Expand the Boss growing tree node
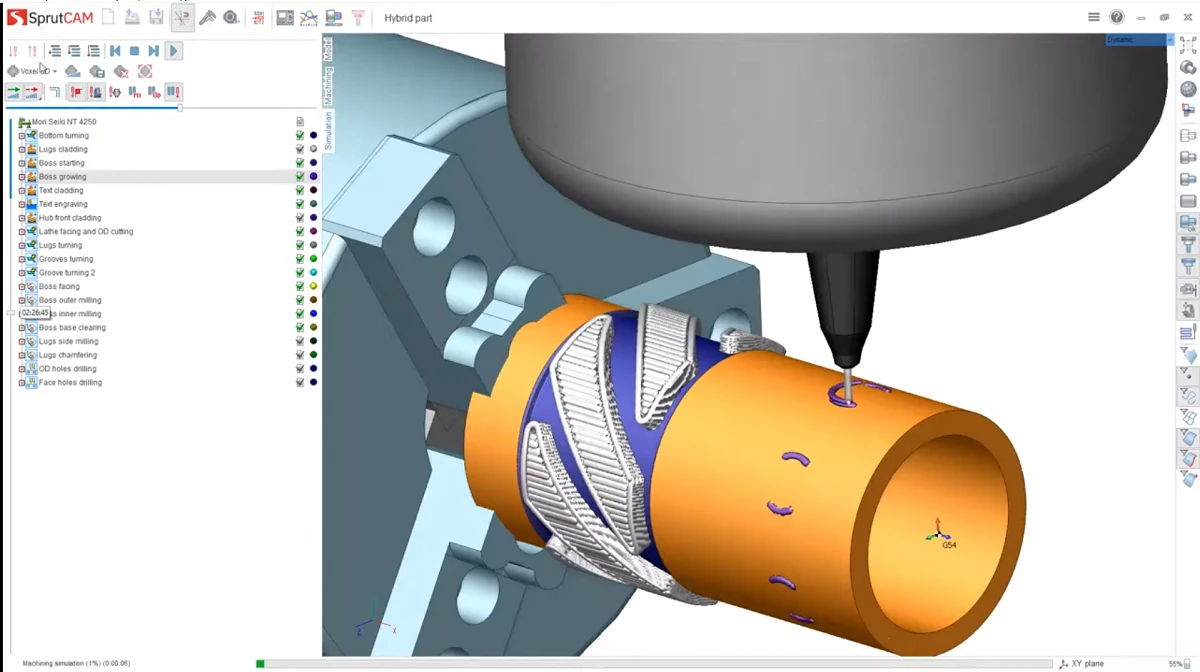This screenshot has height=672, width=1200. coord(22,177)
